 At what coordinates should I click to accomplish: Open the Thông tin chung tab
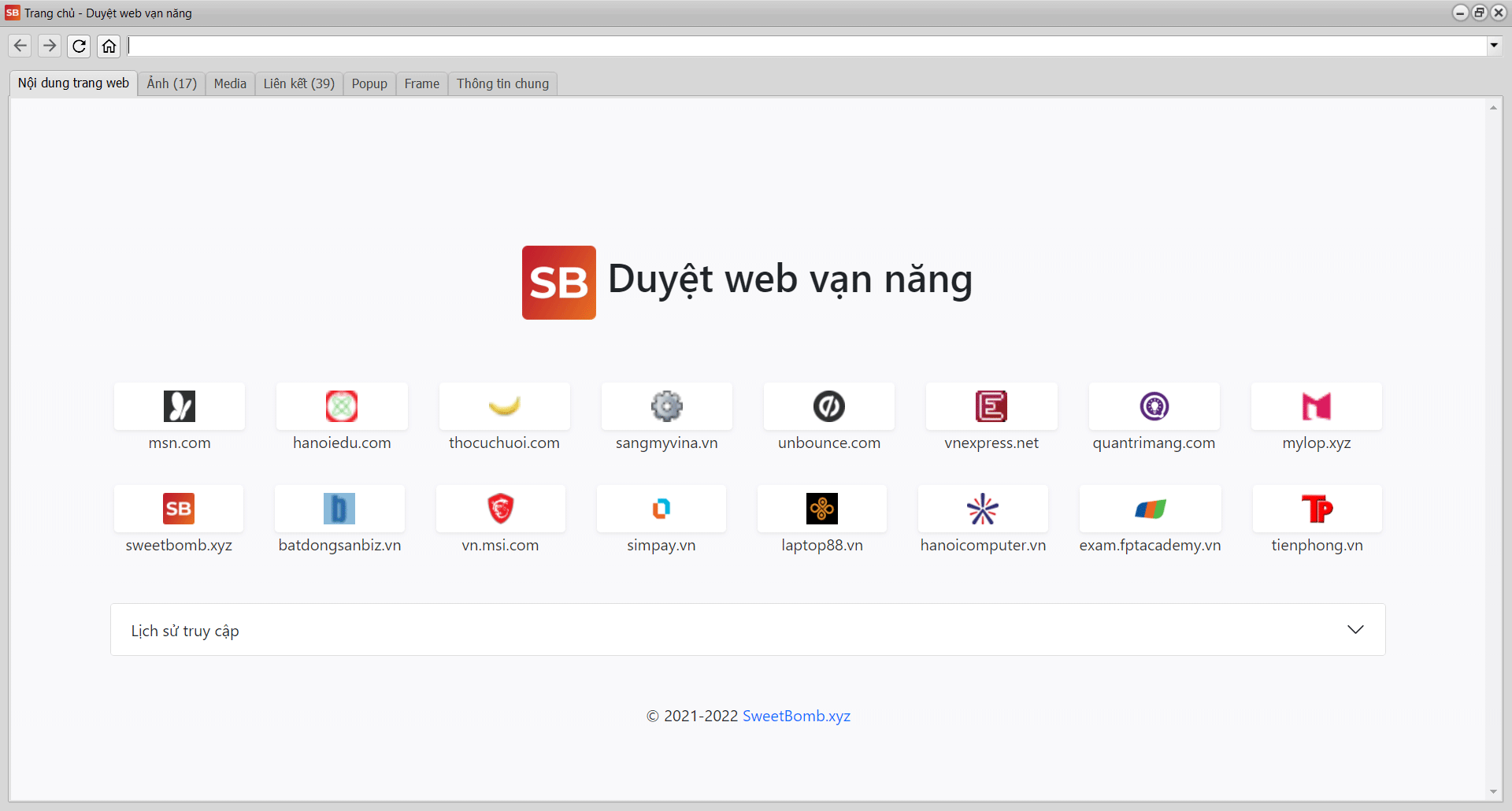pyautogui.click(x=502, y=83)
